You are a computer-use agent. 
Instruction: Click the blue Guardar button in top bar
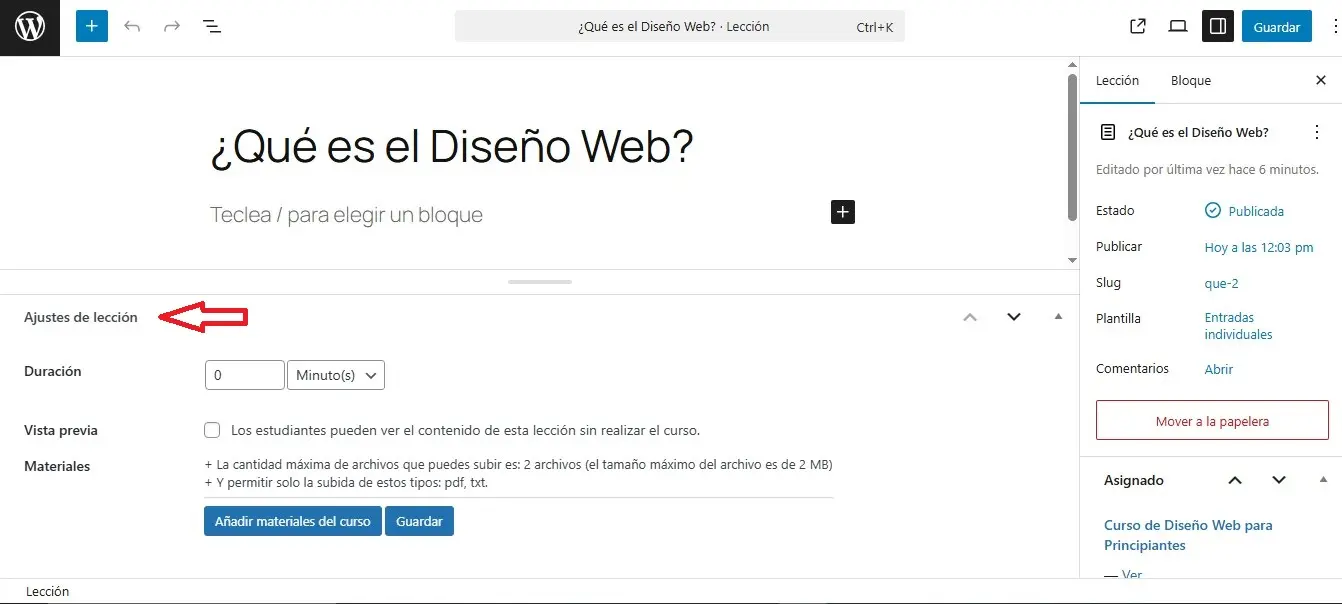pyautogui.click(x=1277, y=27)
